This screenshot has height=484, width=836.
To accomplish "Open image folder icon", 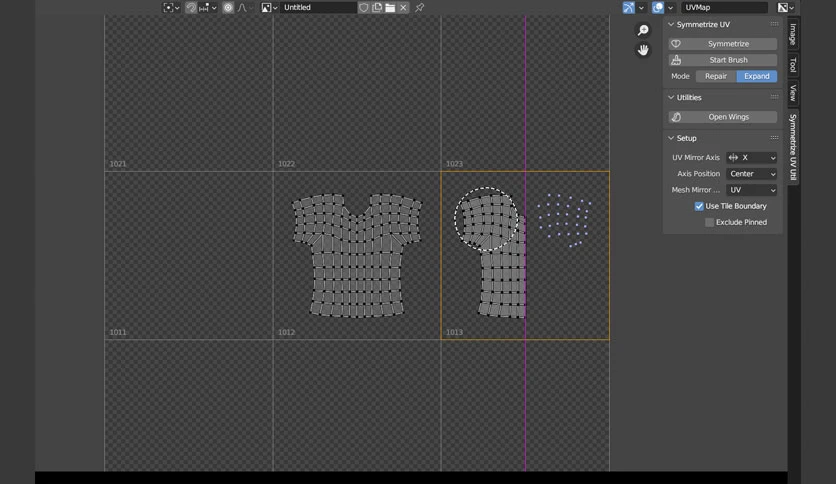I will pyautogui.click(x=390, y=7).
